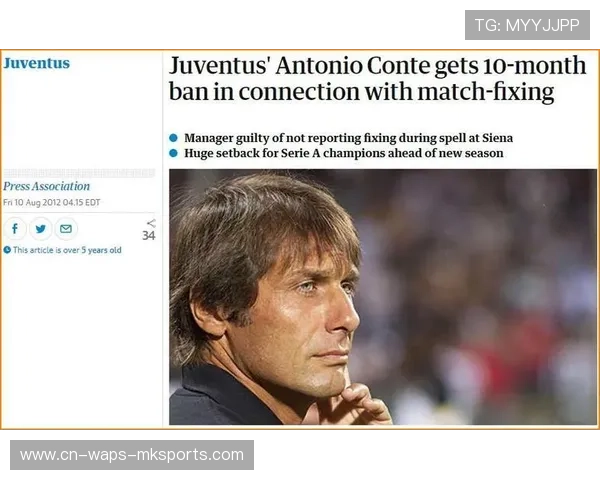Image resolution: width=600 pixels, height=480 pixels.
Task: Share the article on Facebook
Action: pyautogui.click(x=15, y=229)
